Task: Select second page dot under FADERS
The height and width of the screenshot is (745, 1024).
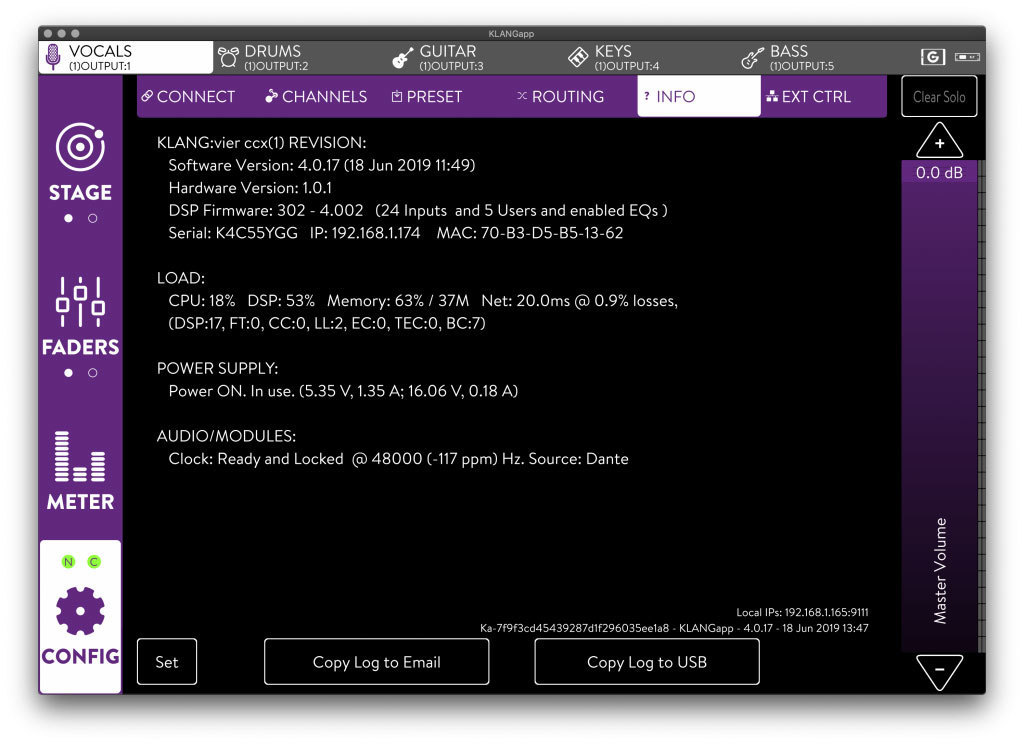Action: point(93,373)
